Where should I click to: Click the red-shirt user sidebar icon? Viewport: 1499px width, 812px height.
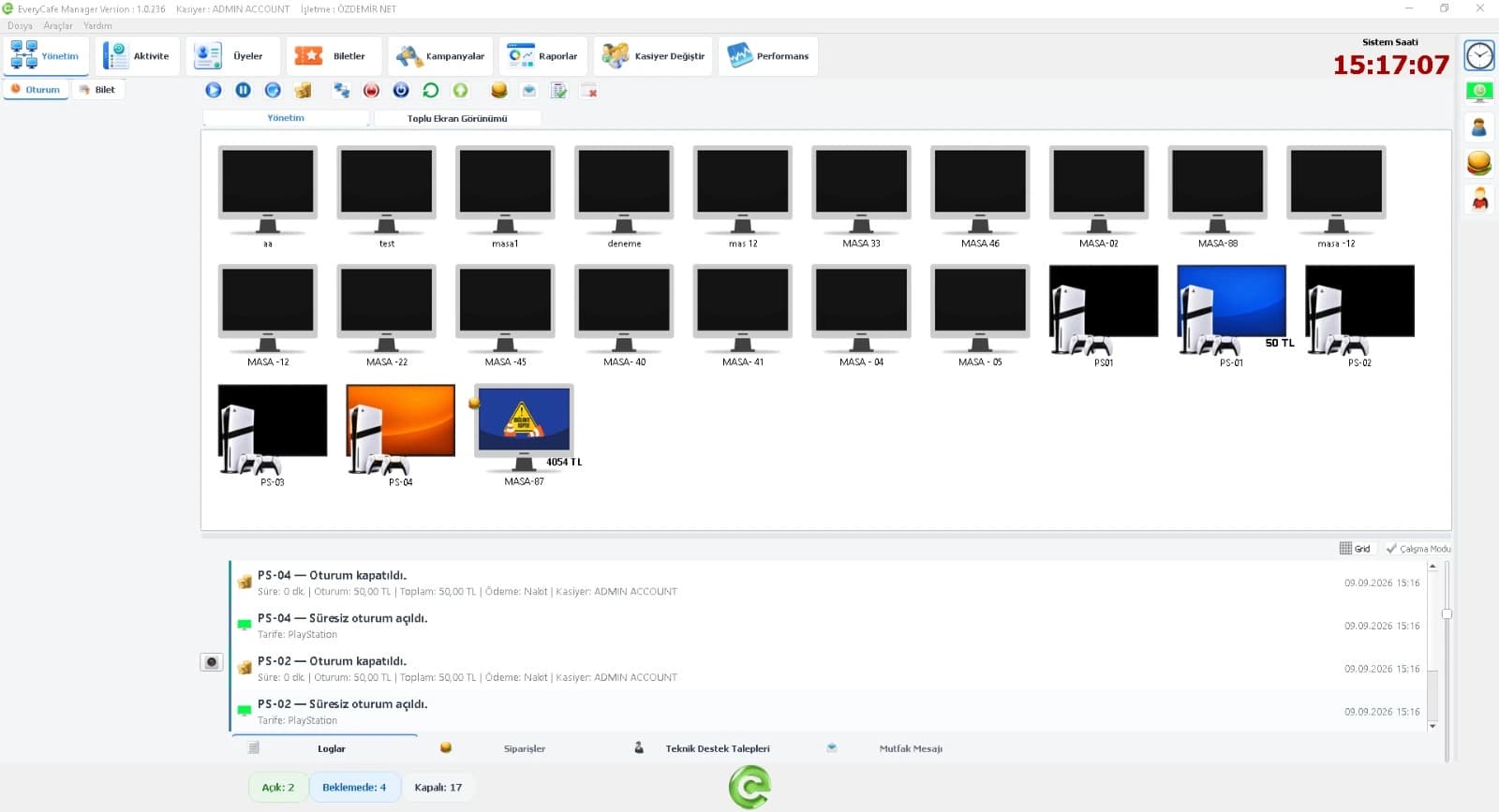(1479, 199)
